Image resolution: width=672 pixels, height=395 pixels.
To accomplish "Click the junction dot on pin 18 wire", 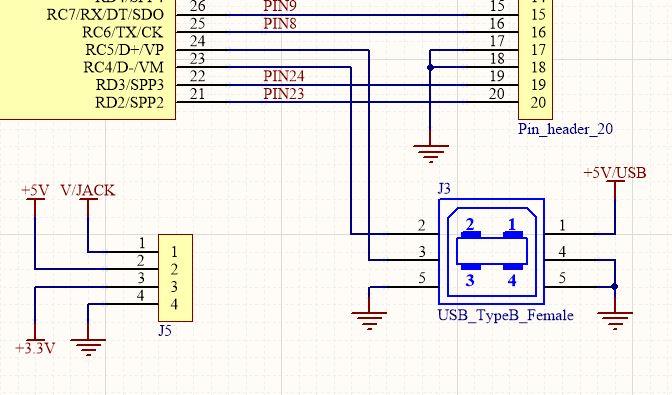I will pos(430,68).
